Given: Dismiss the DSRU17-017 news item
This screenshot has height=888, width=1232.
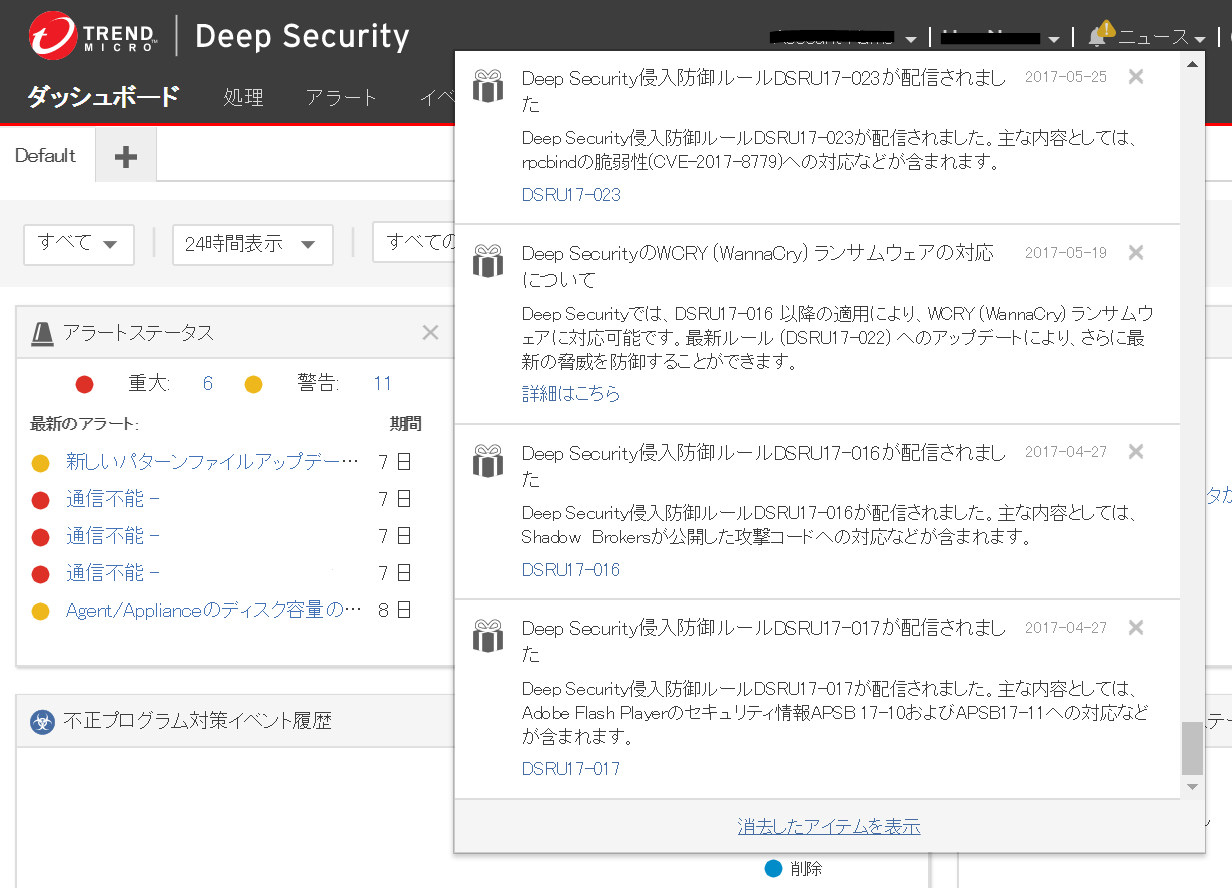Looking at the screenshot, I should (x=1135, y=628).
